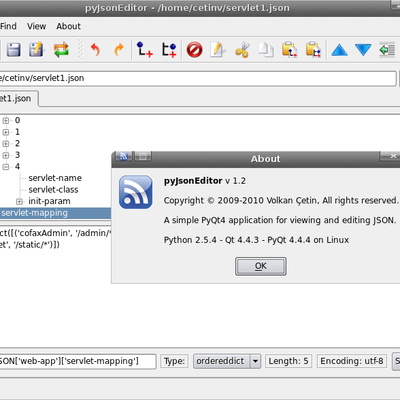Expand the init-param node
The width and height of the screenshot is (400, 400).
pyautogui.click(x=19, y=201)
